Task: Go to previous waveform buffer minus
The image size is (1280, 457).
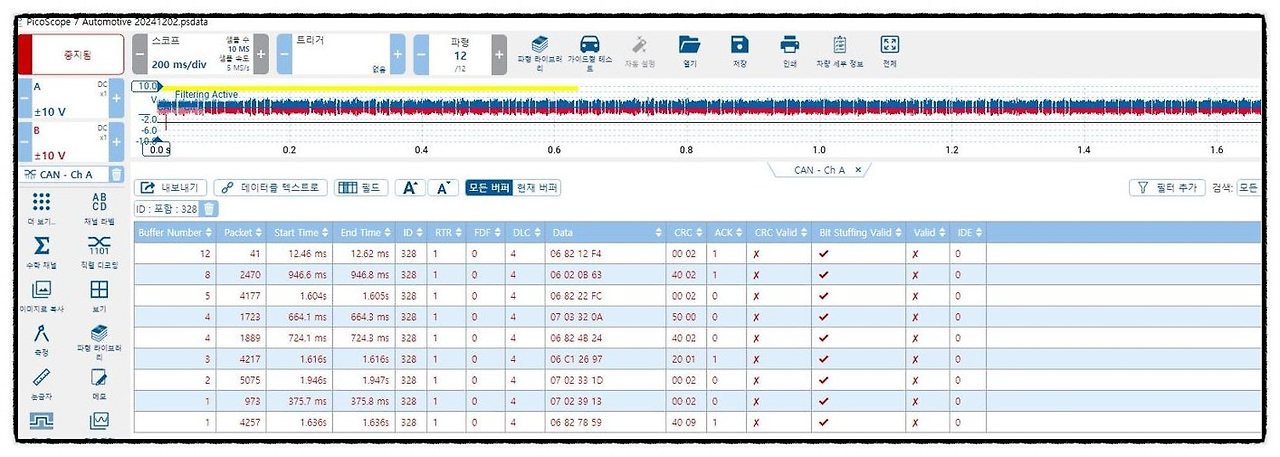Action: point(421,54)
